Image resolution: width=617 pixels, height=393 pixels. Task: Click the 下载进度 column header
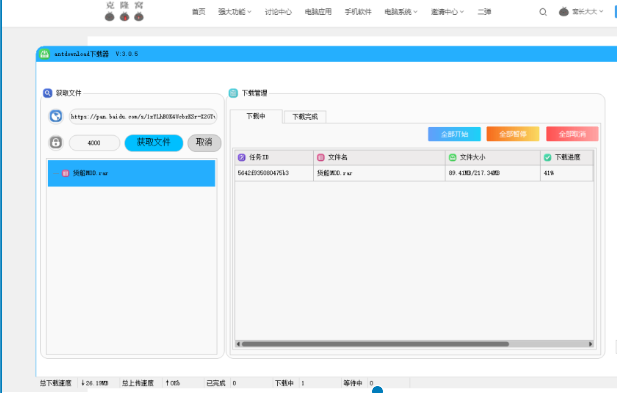pos(567,157)
